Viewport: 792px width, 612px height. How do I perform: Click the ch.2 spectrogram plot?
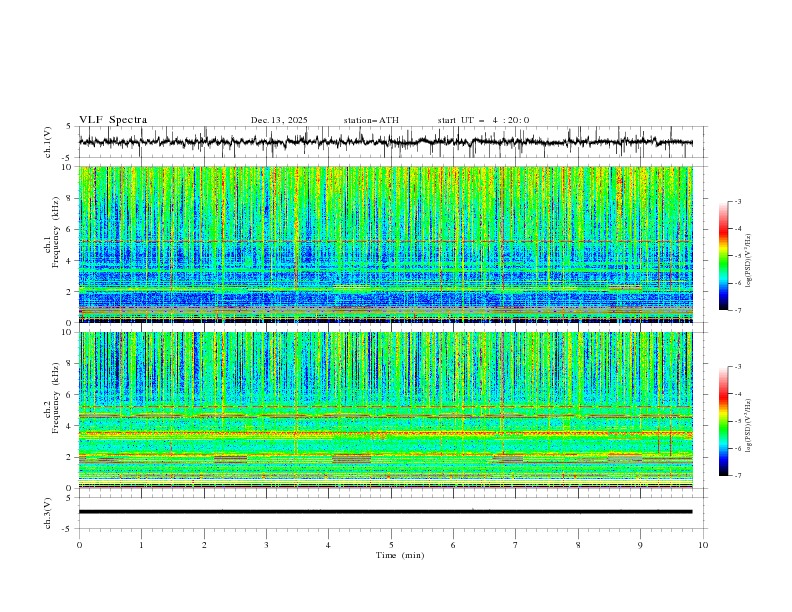pos(386,410)
